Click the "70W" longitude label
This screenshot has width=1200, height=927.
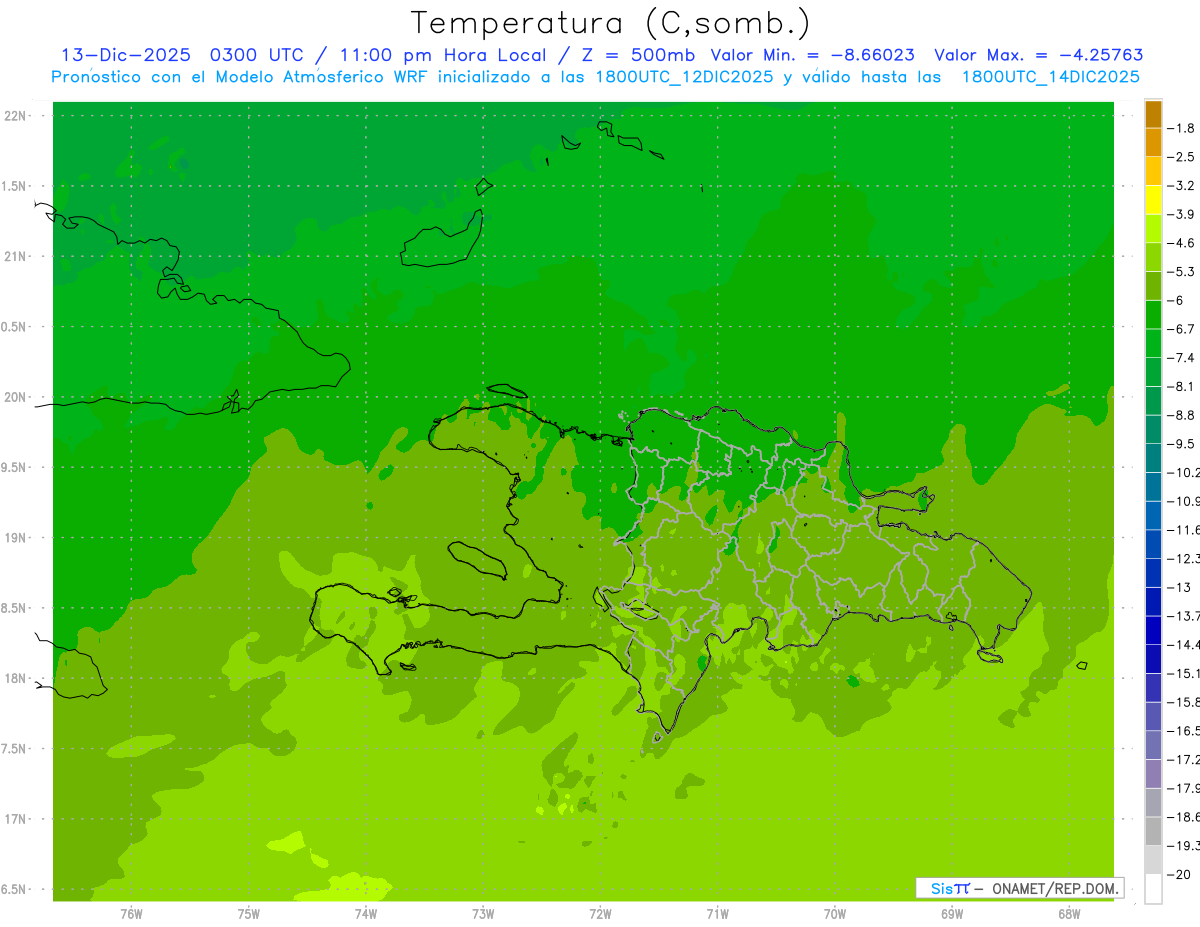[x=835, y=914]
